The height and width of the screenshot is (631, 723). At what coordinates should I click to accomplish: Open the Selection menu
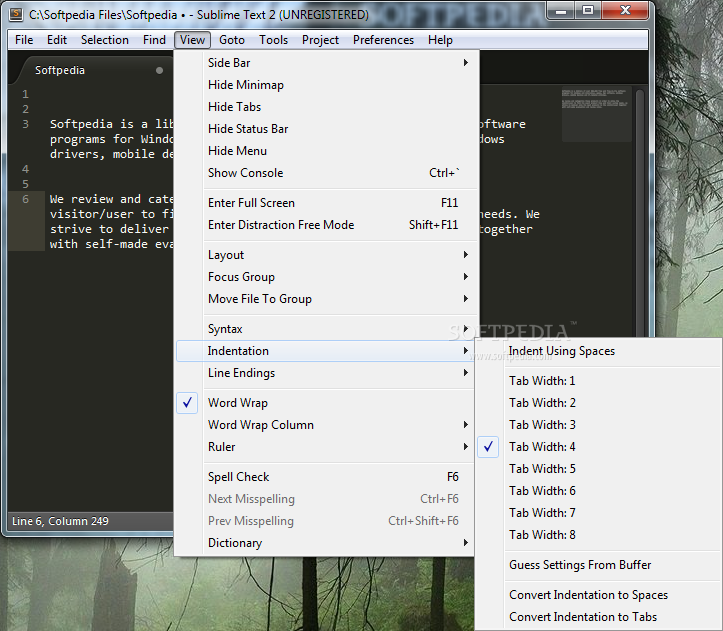(x=105, y=40)
